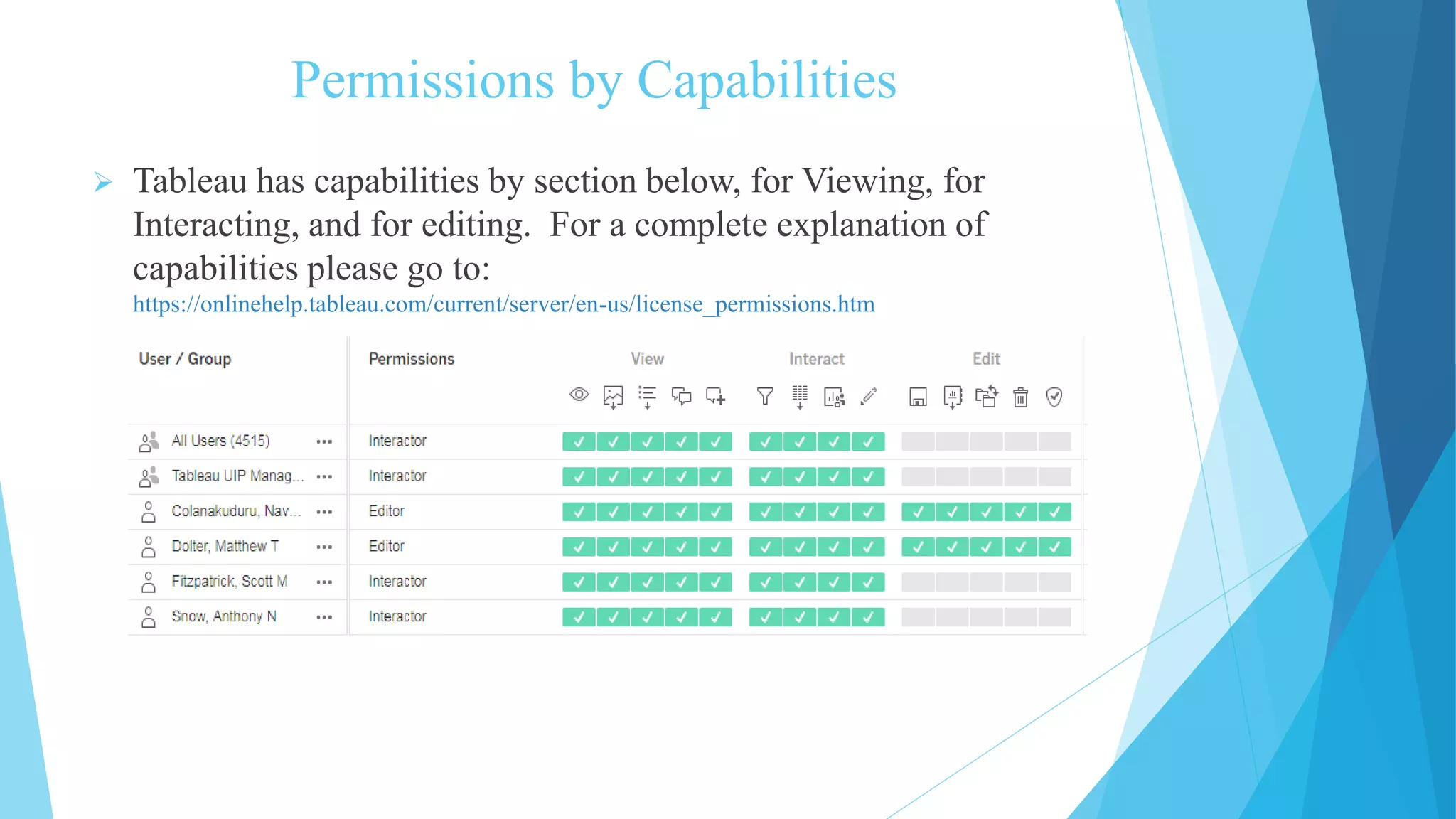Click the Editor role for Dolter, Matthew T
The width and height of the screenshot is (1456, 819).
pyautogui.click(x=386, y=546)
